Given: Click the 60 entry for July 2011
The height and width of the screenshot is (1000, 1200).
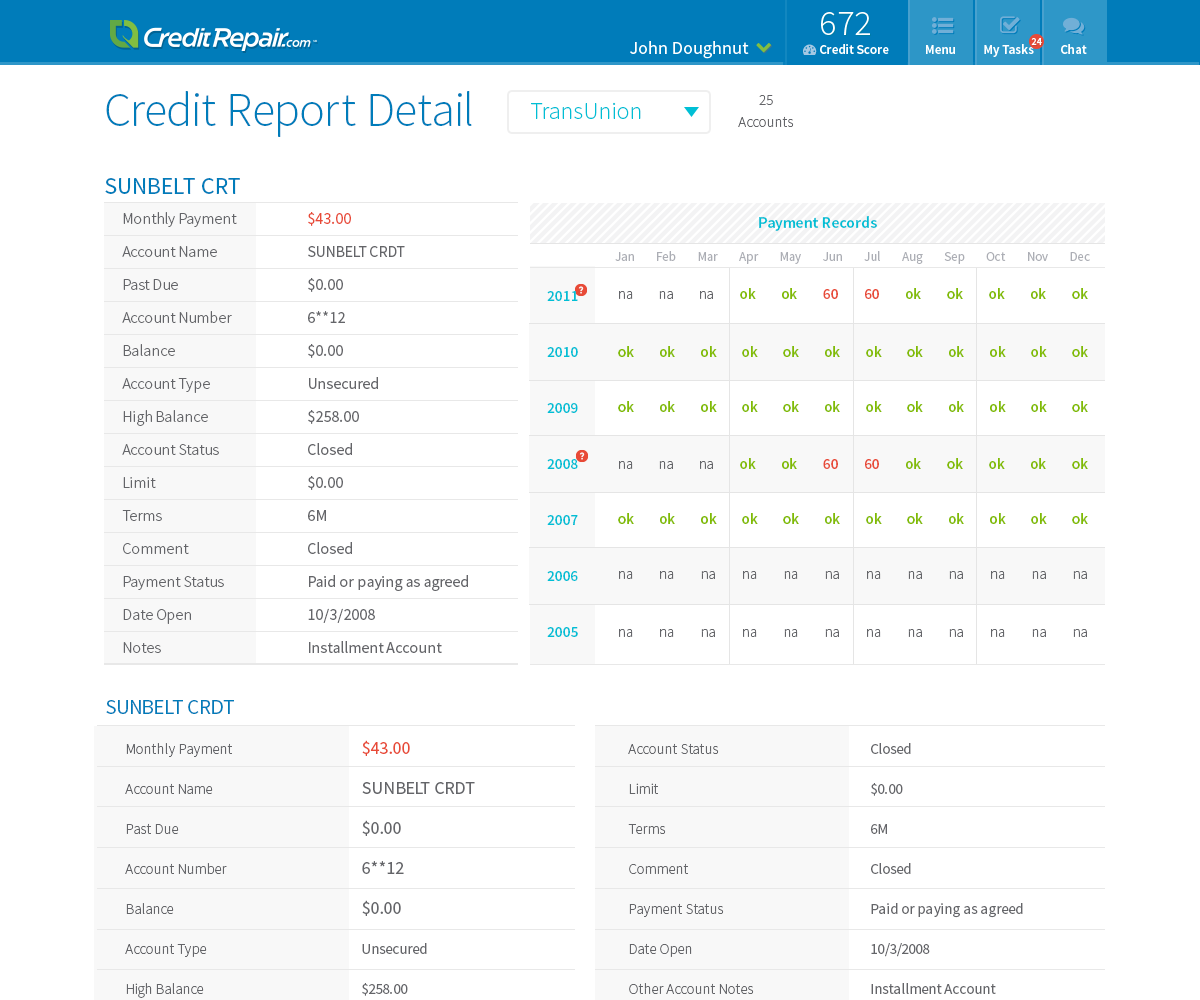Looking at the screenshot, I should [872, 294].
